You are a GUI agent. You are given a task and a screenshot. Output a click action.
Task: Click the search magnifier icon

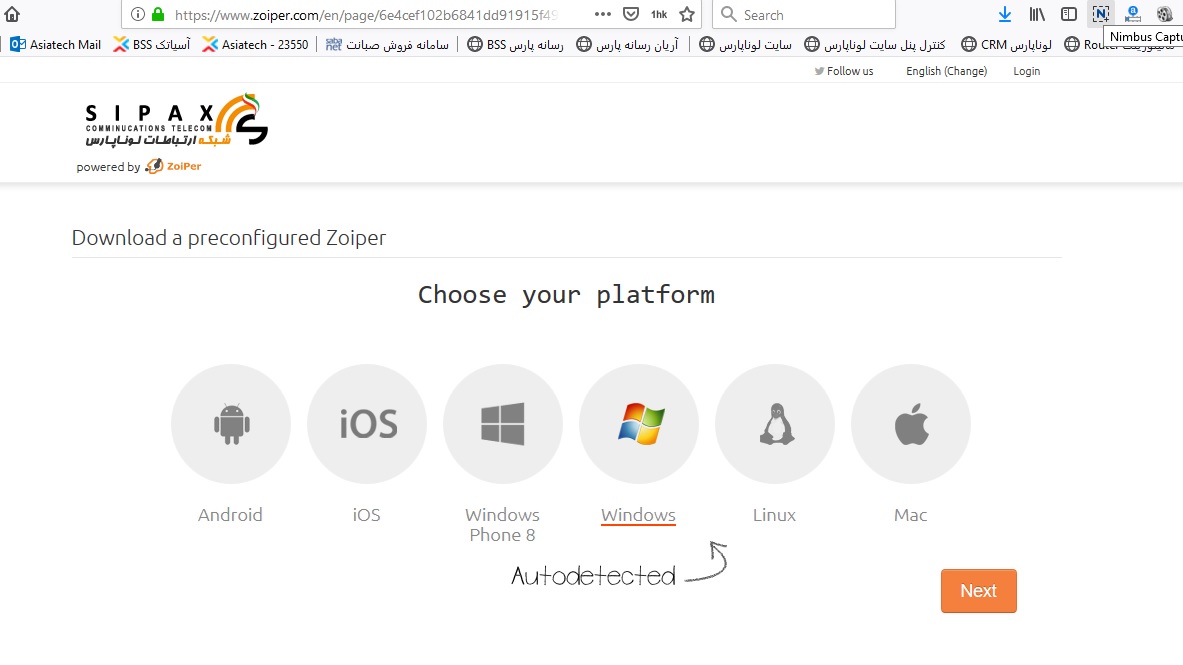[x=728, y=14]
